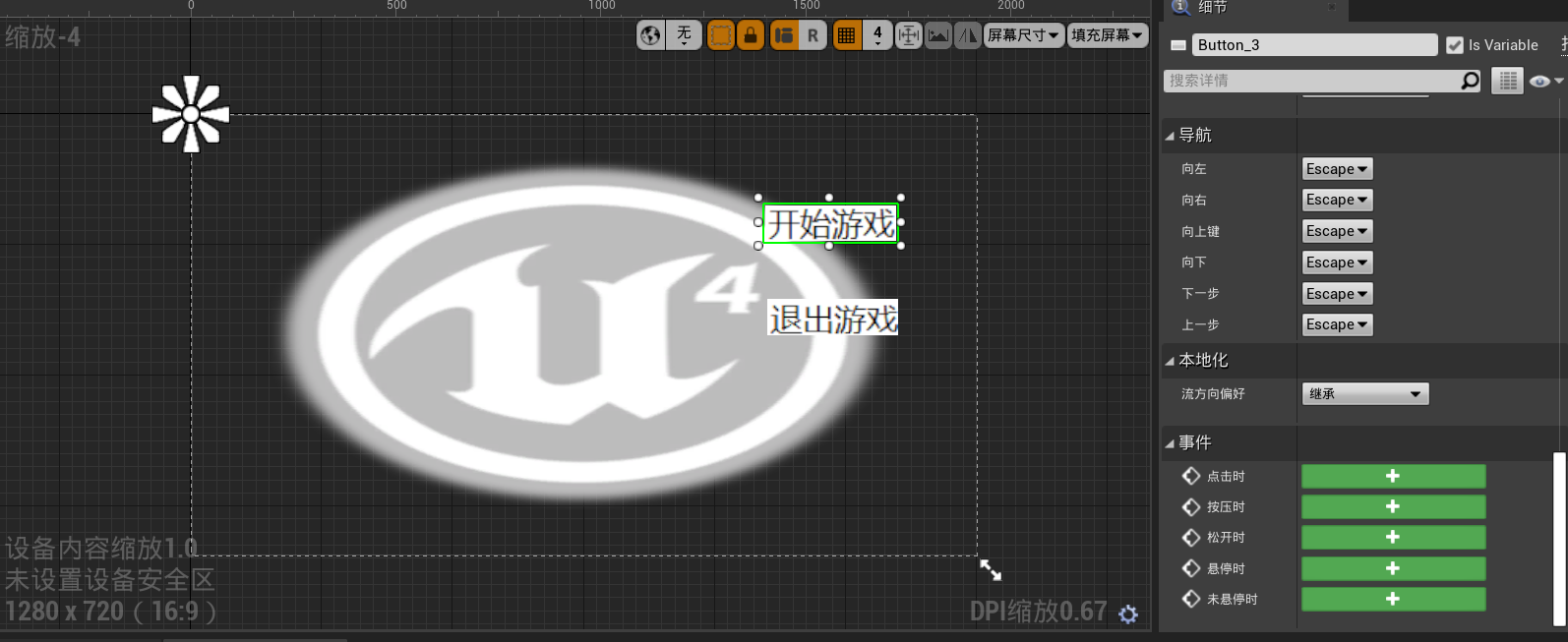Toggle the render transform R button
This screenshot has height=642, width=1568.
(813, 35)
